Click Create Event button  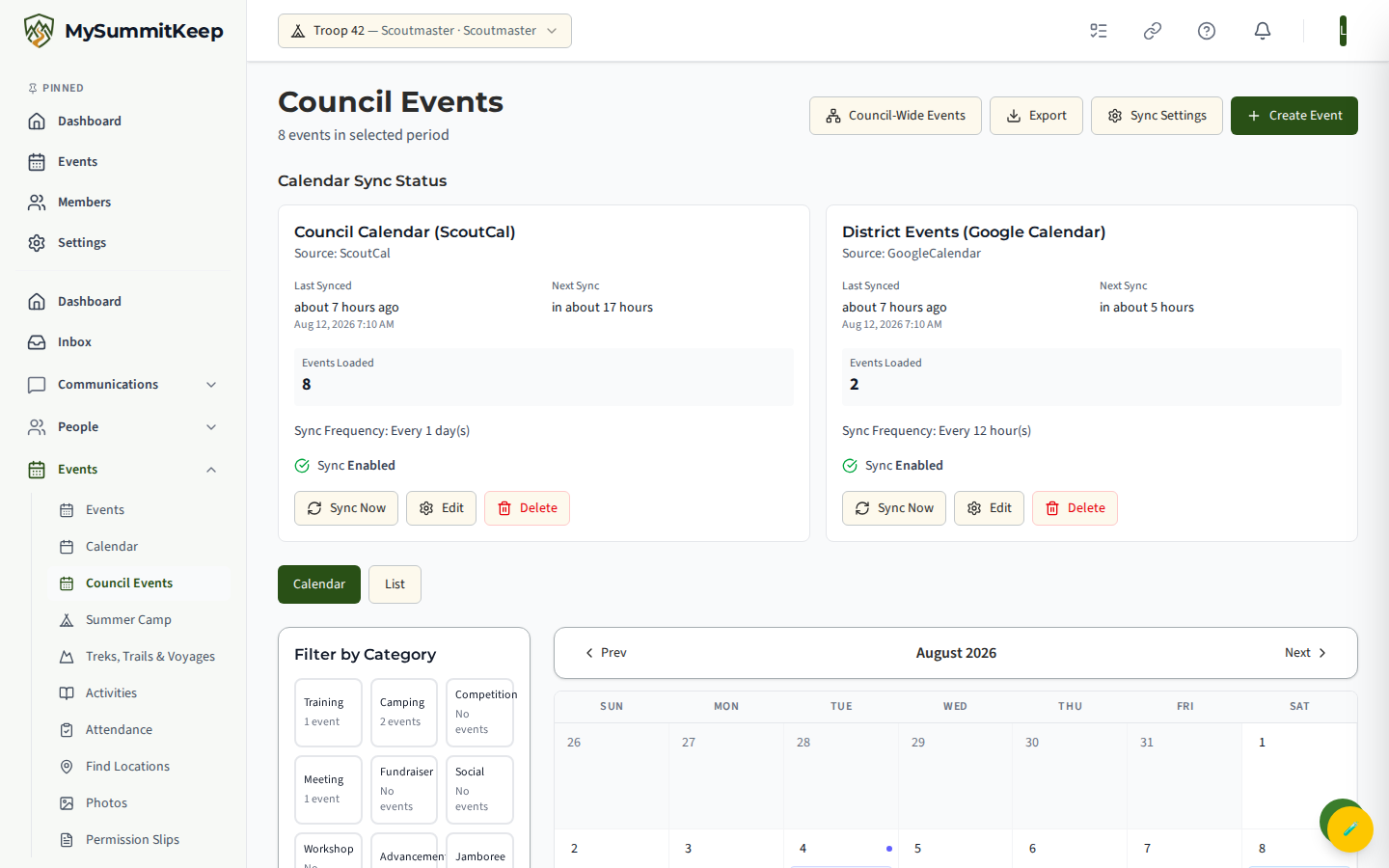click(x=1294, y=116)
